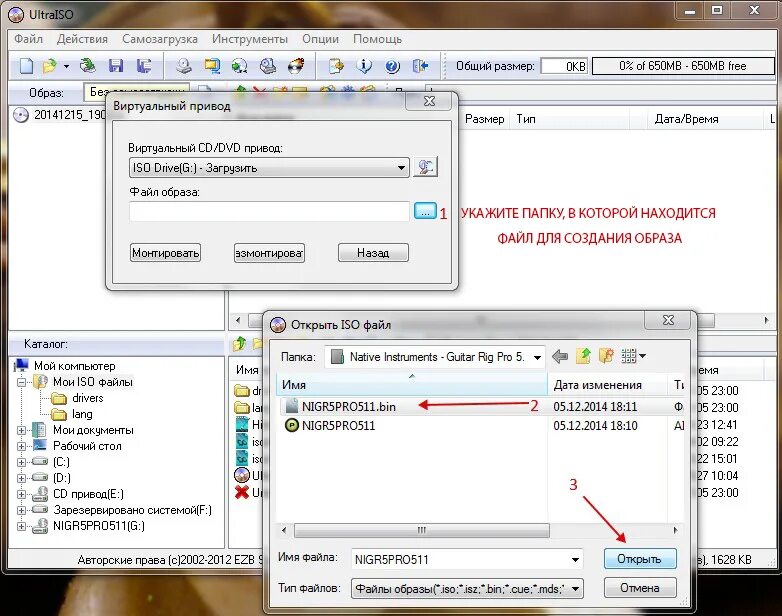Click the Image info icon
This screenshot has height=616, width=782.
[364, 66]
